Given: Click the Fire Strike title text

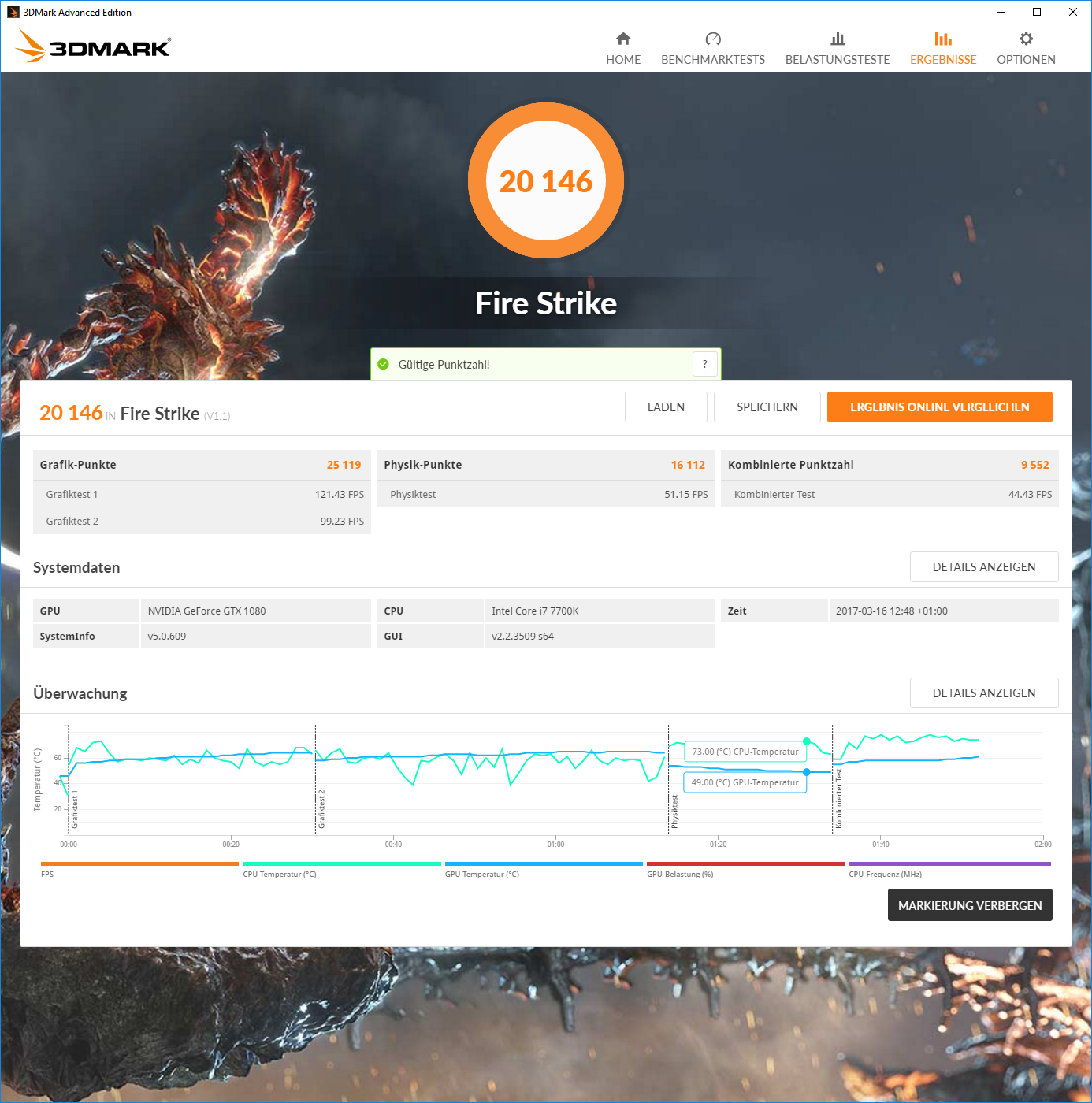Looking at the screenshot, I should tap(546, 303).
